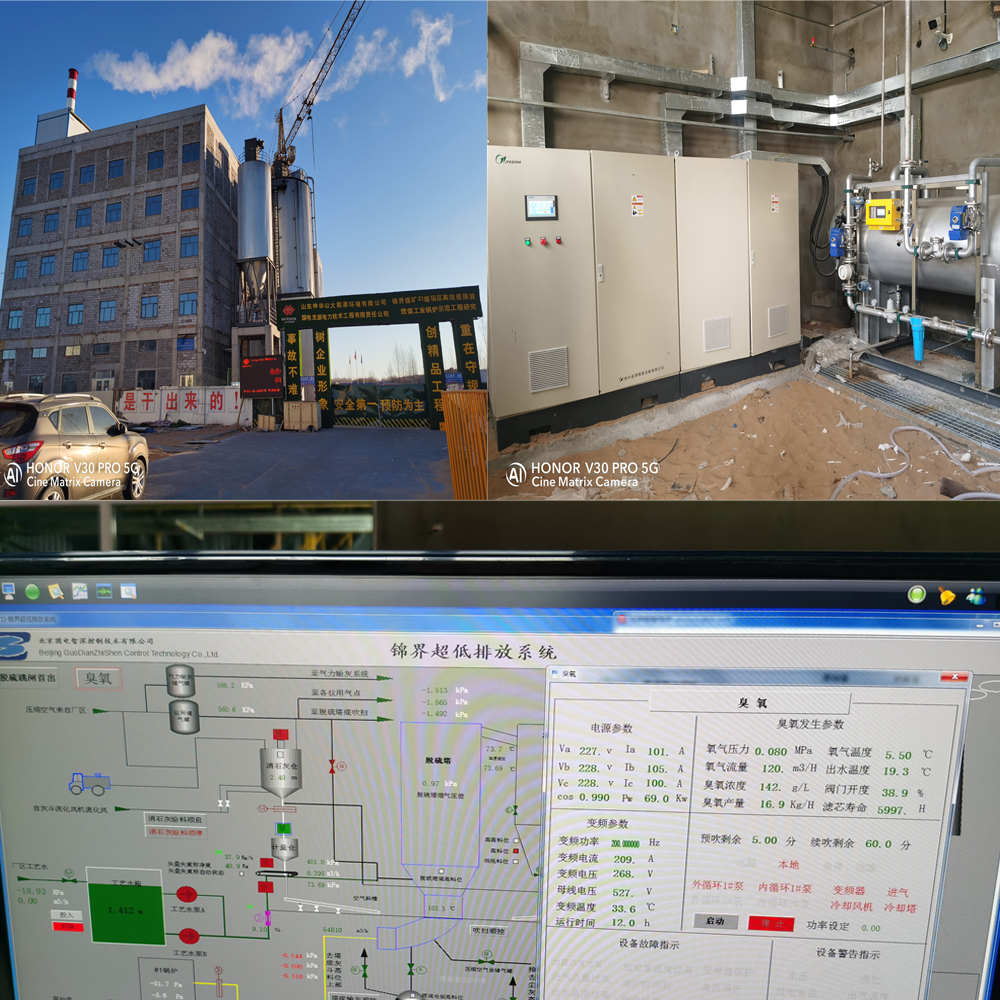This screenshot has height=1000, width=1000.
Task: Select the 计量仓 metering hopper
Action: (284, 849)
